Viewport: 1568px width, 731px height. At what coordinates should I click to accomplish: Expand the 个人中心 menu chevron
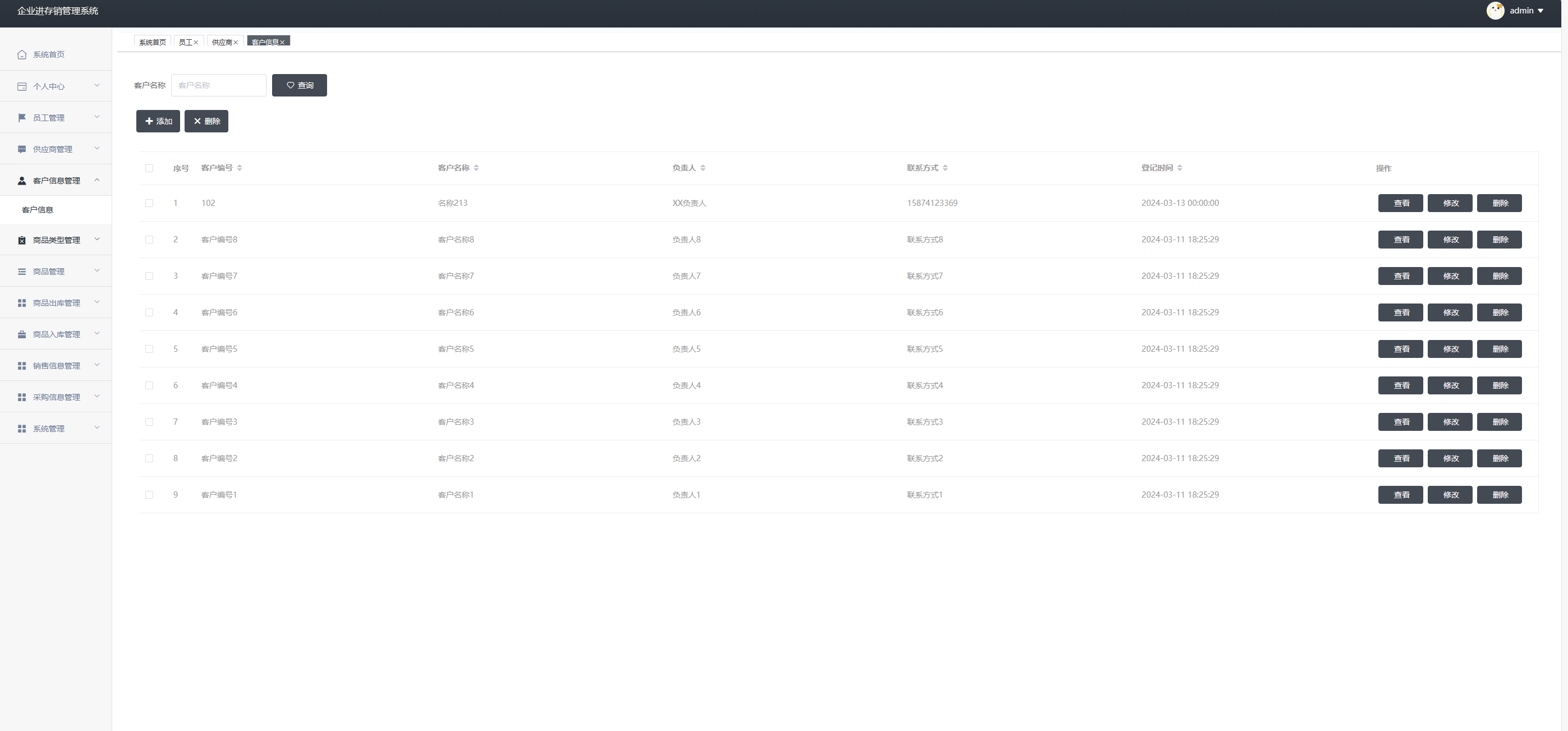97,86
